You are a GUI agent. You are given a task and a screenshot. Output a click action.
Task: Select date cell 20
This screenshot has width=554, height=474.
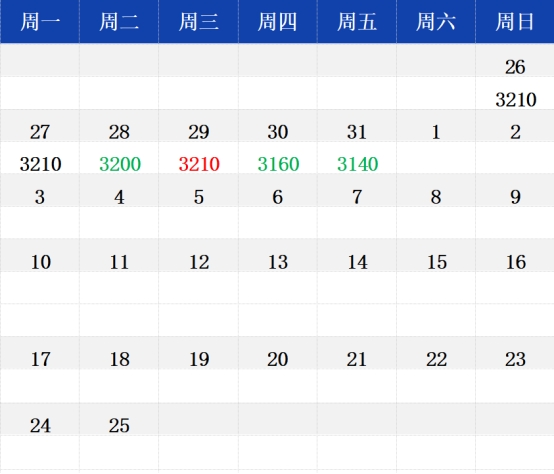tap(278, 359)
